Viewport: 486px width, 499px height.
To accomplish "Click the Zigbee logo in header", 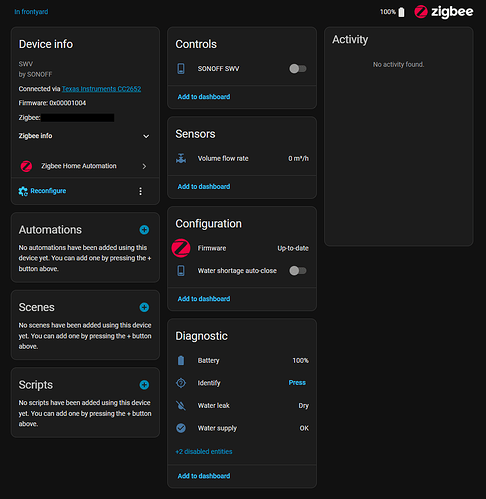I will tap(444, 12).
